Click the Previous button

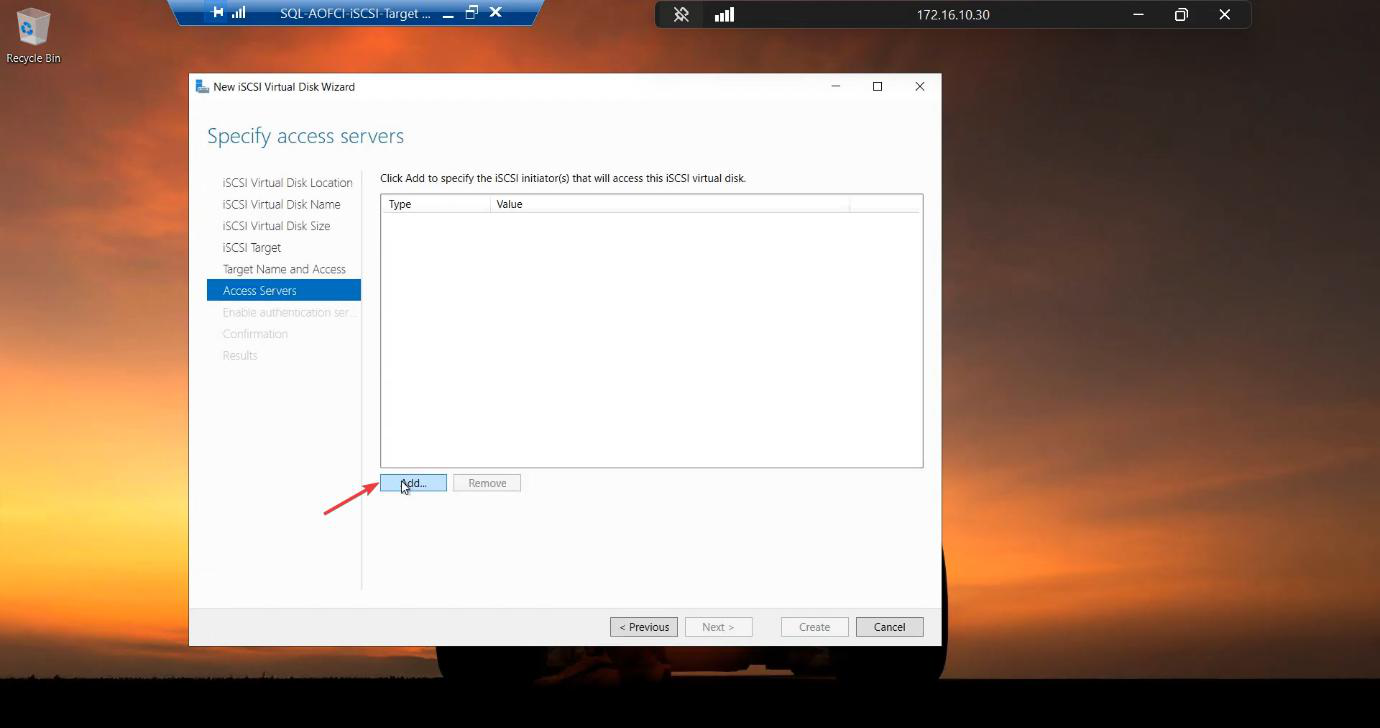pyautogui.click(x=644, y=627)
